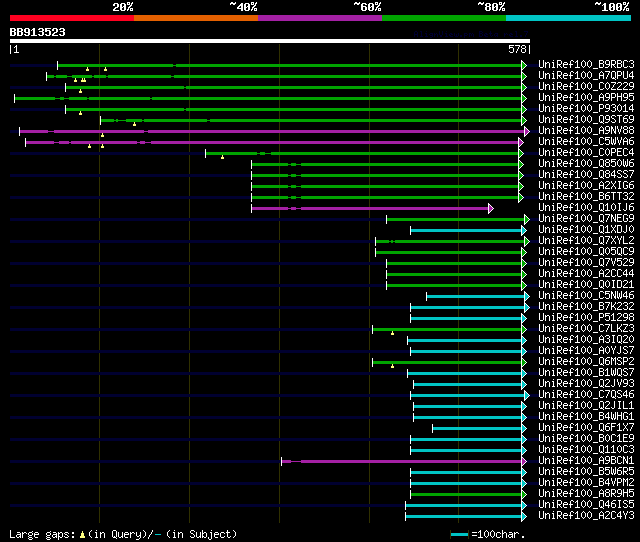Click the UniRef100_B5W6R5 label
Viewport: 640px width, 542px height.
(x=586, y=472)
